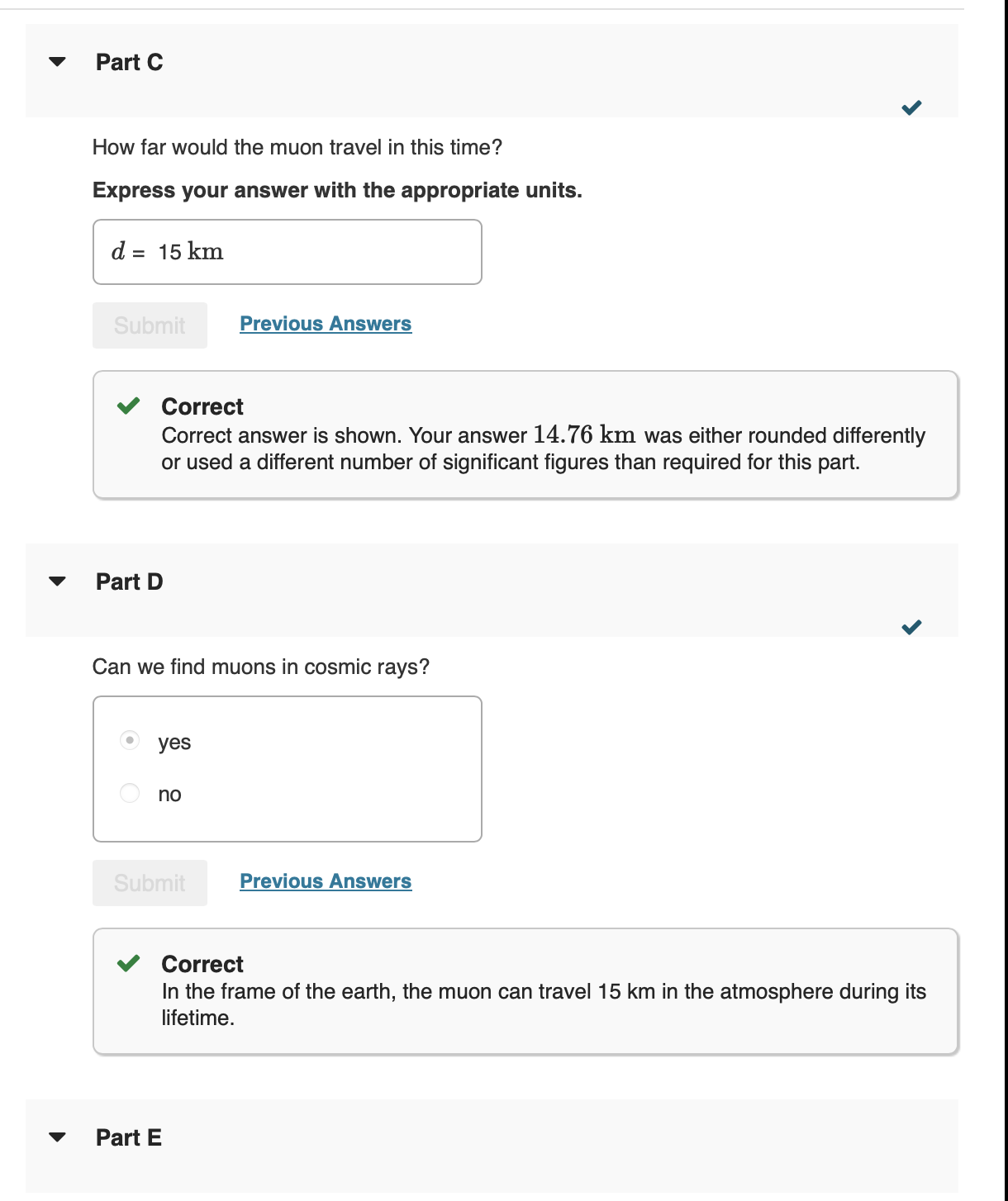Toggle the Part E disclosure triangle

coord(57,1137)
